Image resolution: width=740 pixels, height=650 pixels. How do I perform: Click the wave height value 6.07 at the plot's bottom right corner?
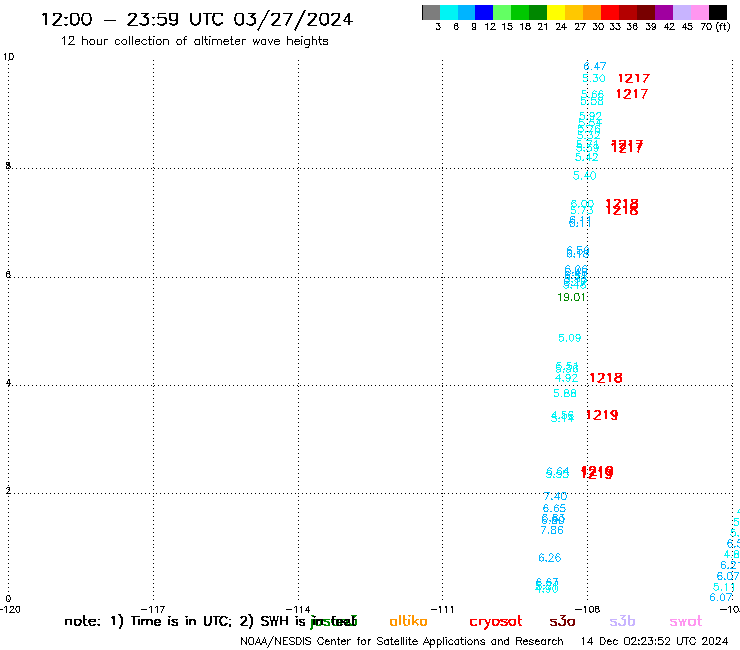(721, 598)
